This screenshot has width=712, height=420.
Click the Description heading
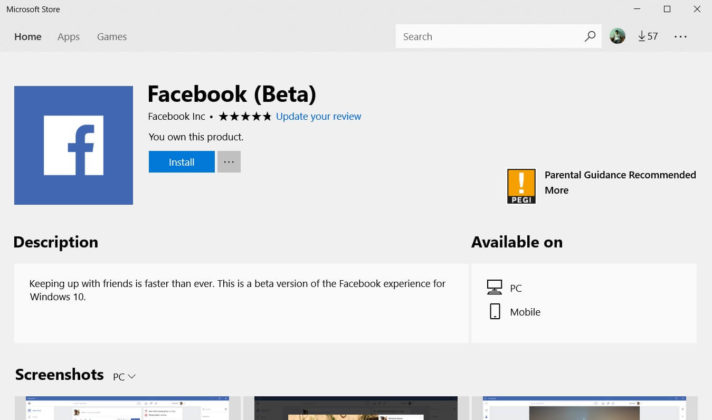[56, 242]
